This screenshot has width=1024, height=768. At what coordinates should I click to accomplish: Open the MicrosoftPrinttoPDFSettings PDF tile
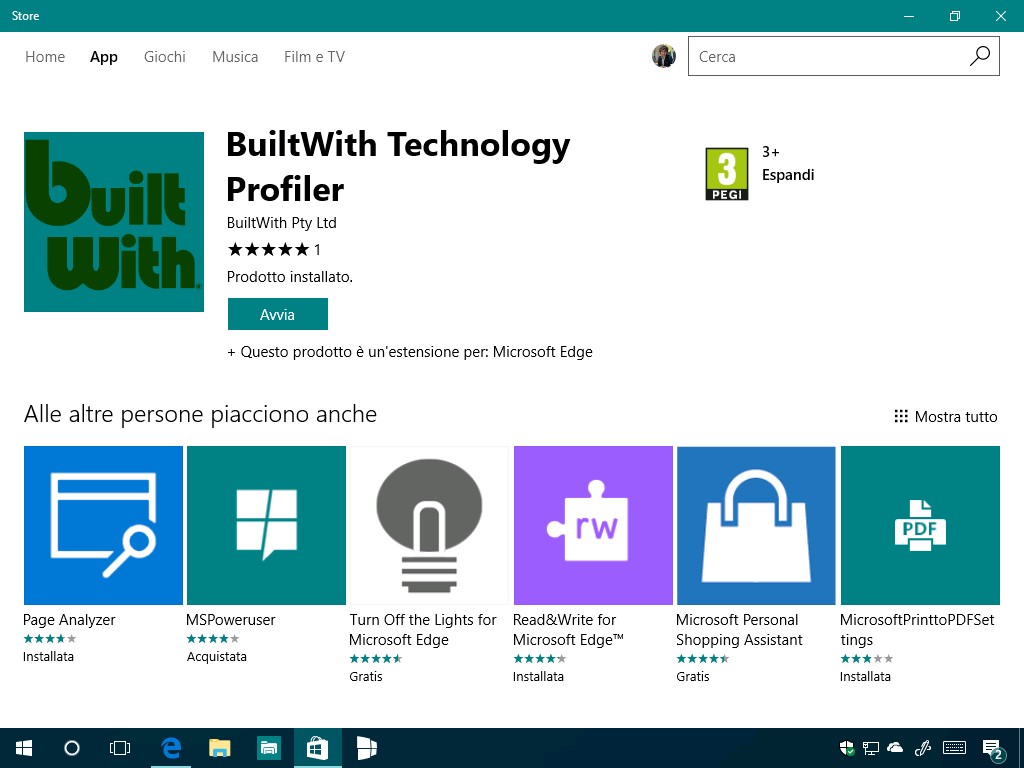click(x=920, y=525)
